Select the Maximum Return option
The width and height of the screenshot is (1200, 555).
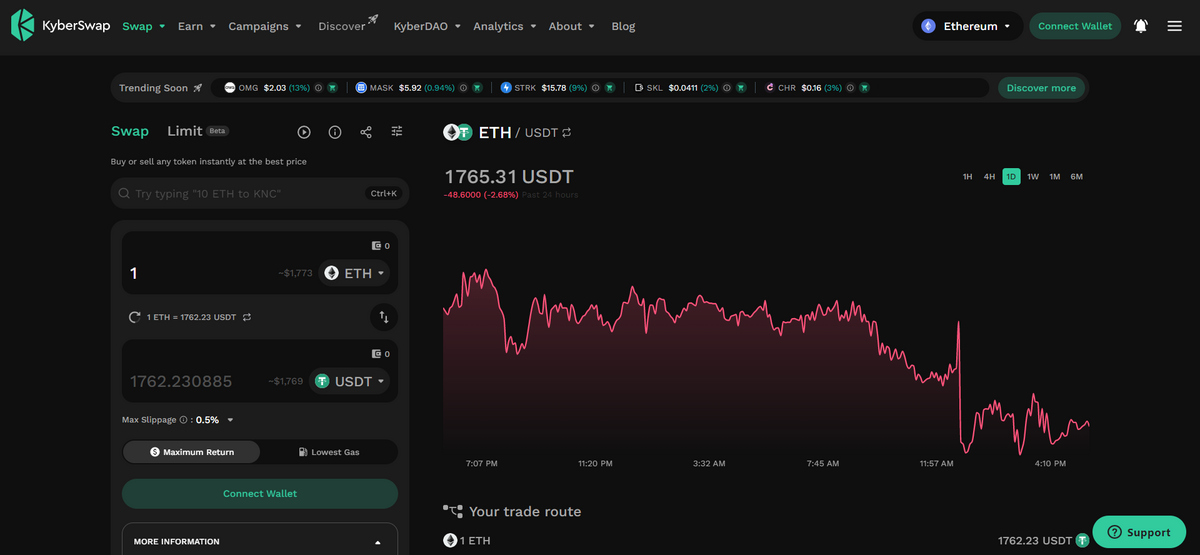point(191,452)
